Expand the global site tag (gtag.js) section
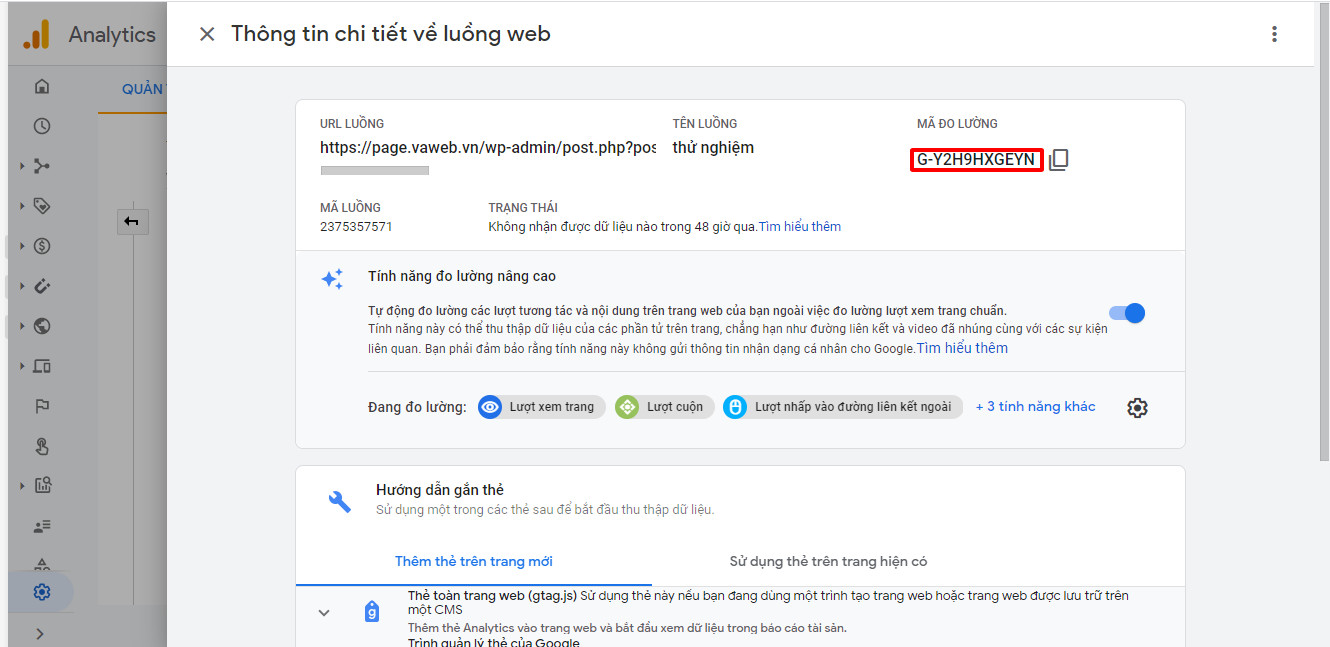Image resolution: width=1330 pixels, height=647 pixels. pos(324,612)
